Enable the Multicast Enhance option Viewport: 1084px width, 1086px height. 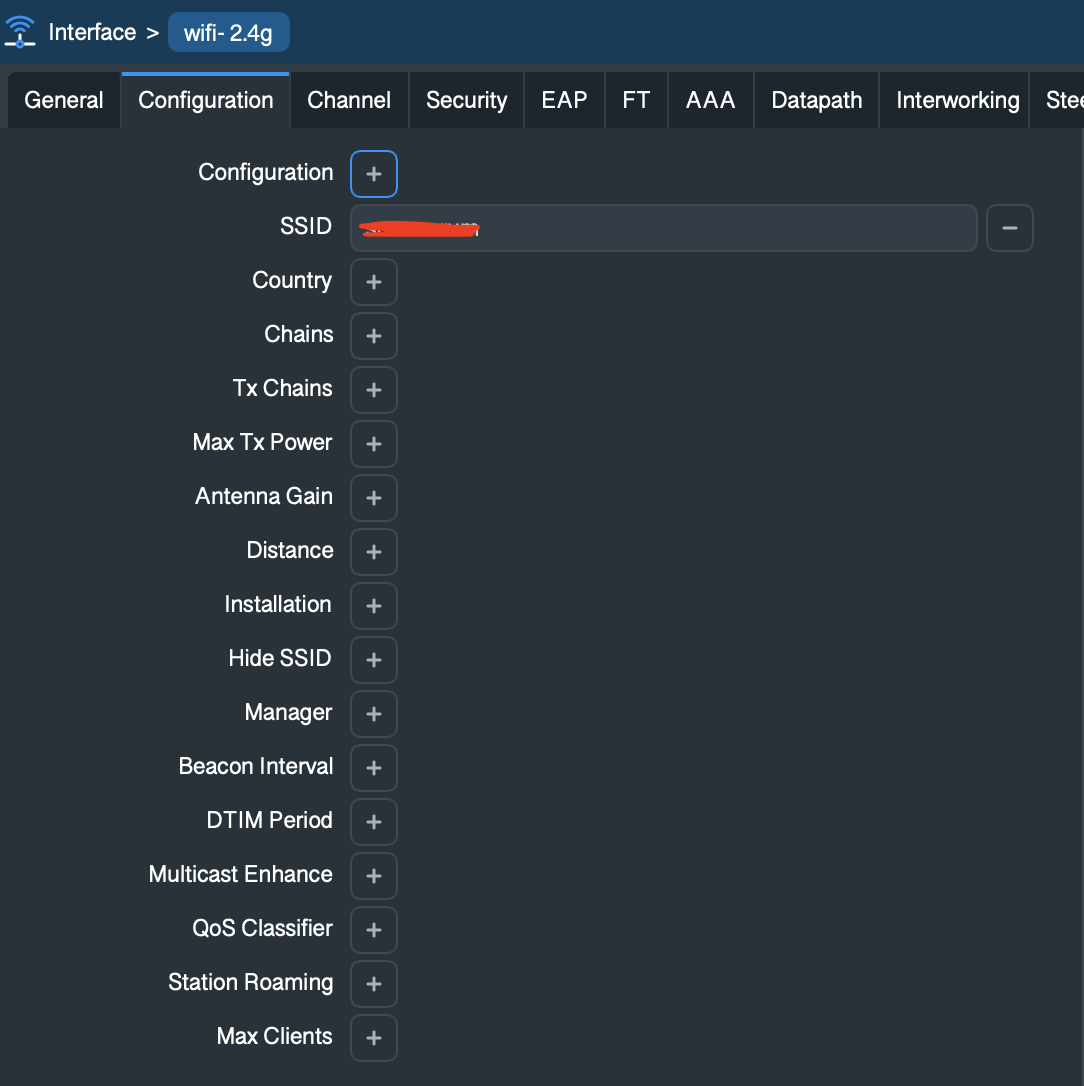(x=374, y=876)
